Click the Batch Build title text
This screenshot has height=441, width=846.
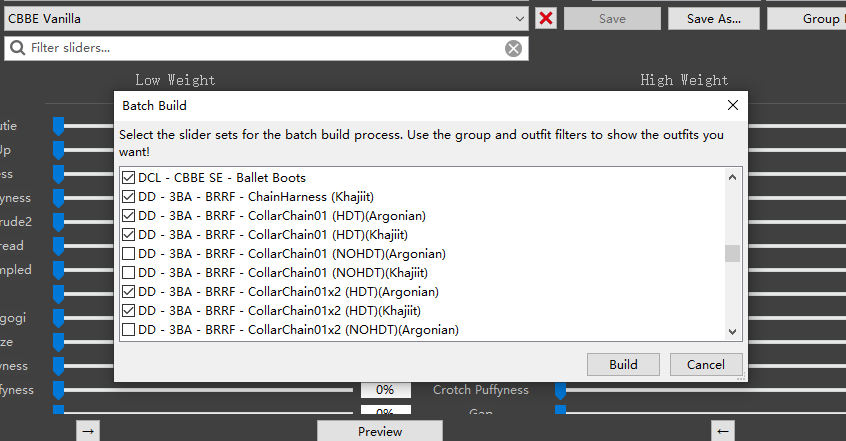(x=154, y=105)
